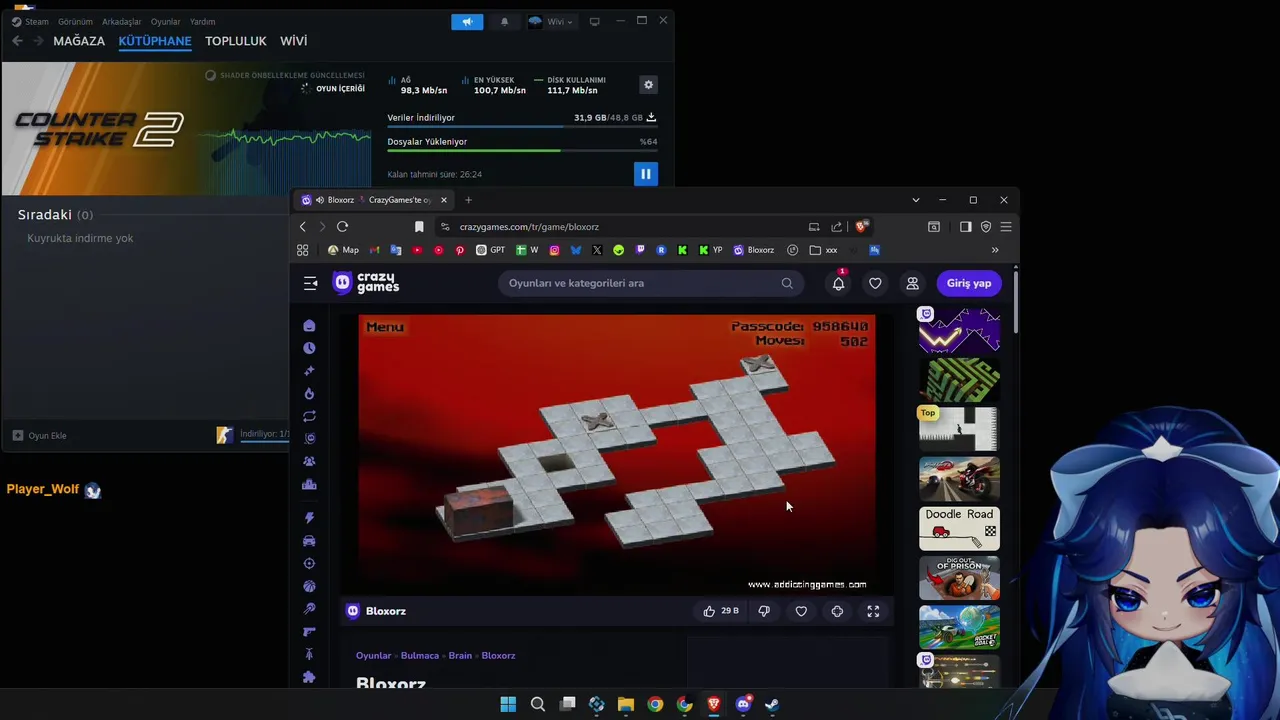Open the TOPLULUK tab in Steam

[236, 41]
